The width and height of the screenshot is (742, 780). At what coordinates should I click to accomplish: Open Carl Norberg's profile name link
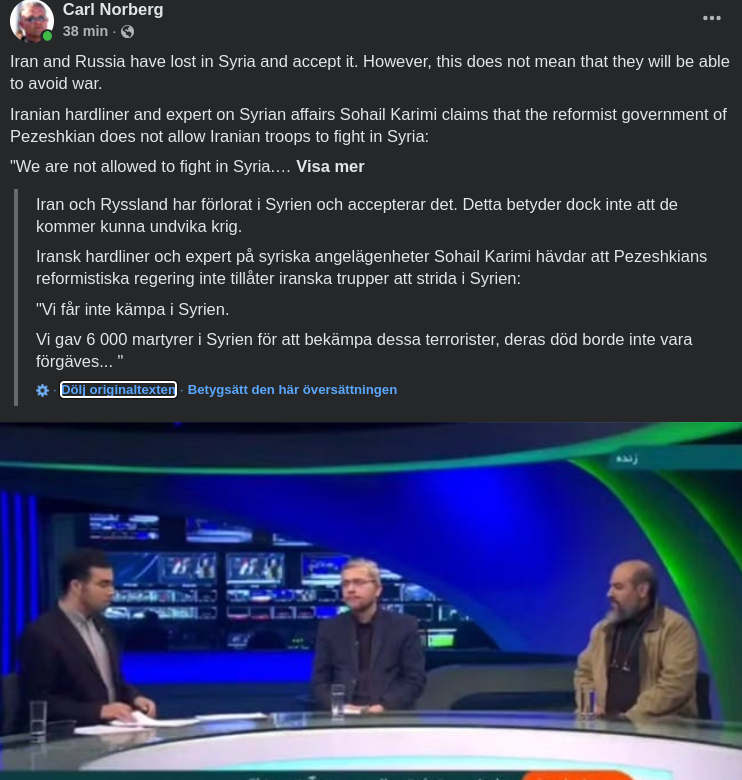click(113, 9)
